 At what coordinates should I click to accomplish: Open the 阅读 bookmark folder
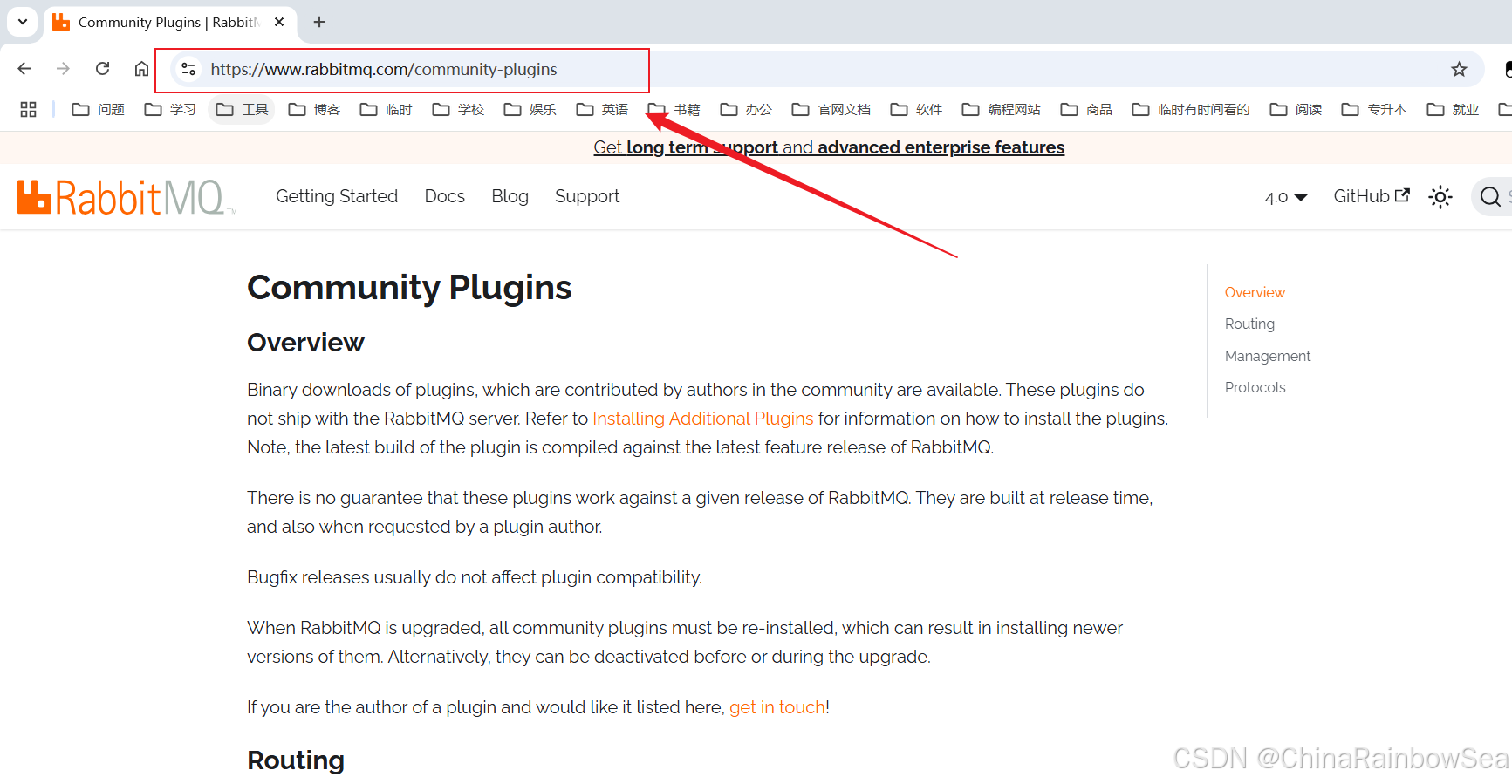pyautogui.click(x=1296, y=109)
